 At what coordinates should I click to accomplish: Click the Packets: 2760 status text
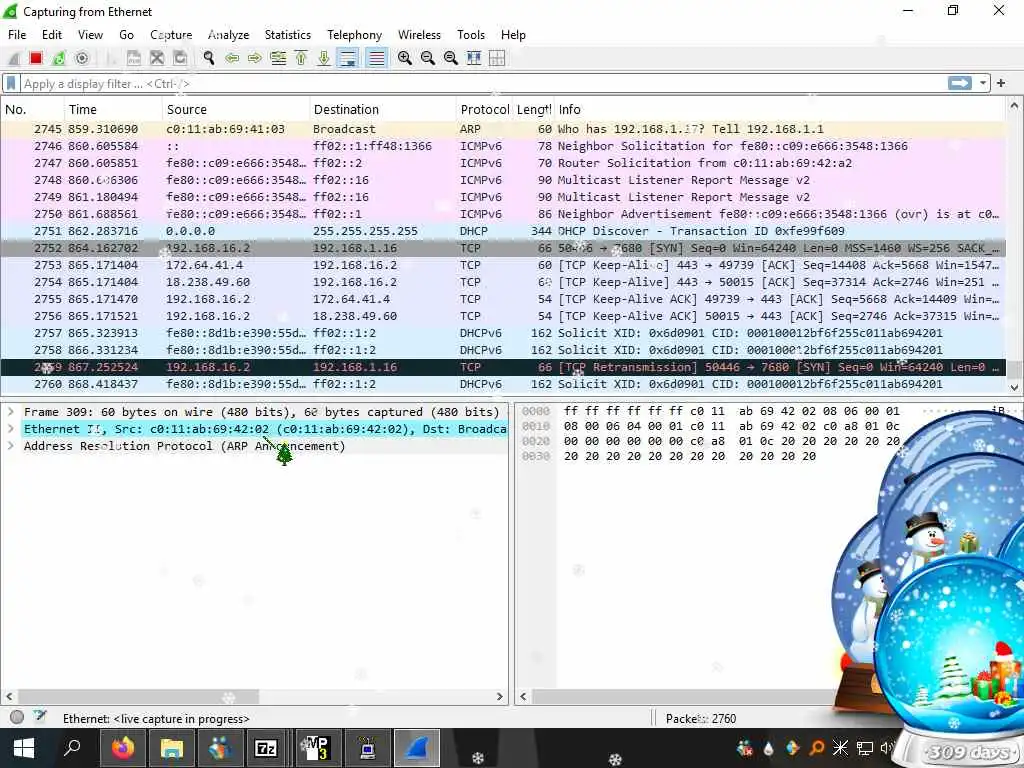(x=701, y=718)
